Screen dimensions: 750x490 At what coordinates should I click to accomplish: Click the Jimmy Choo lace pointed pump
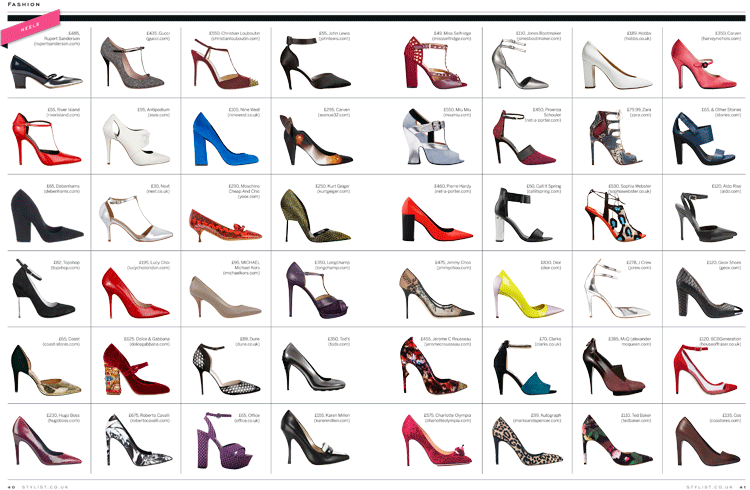point(437,293)
